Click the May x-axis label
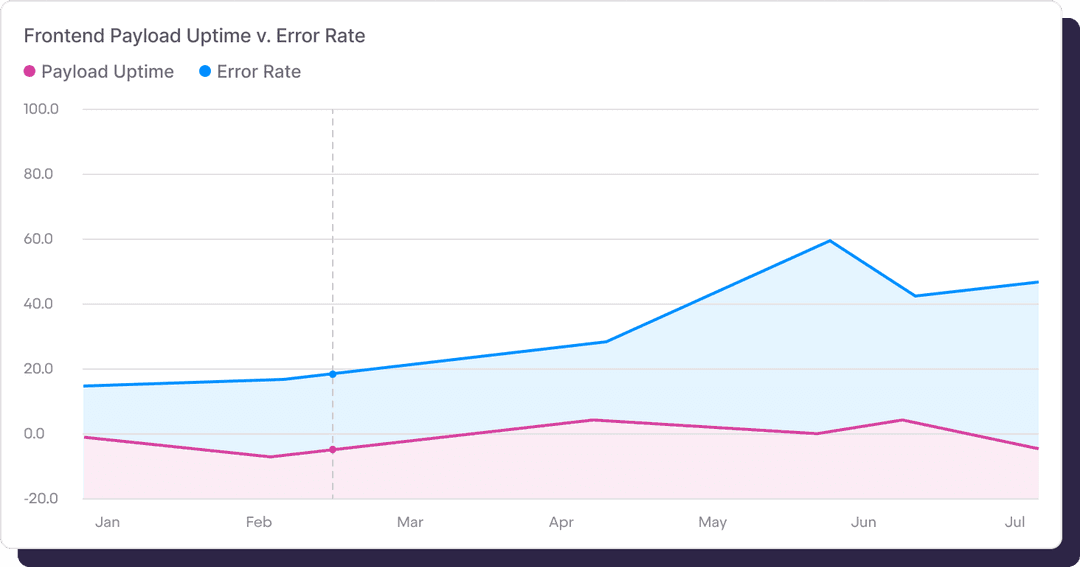 pos(713,522)
